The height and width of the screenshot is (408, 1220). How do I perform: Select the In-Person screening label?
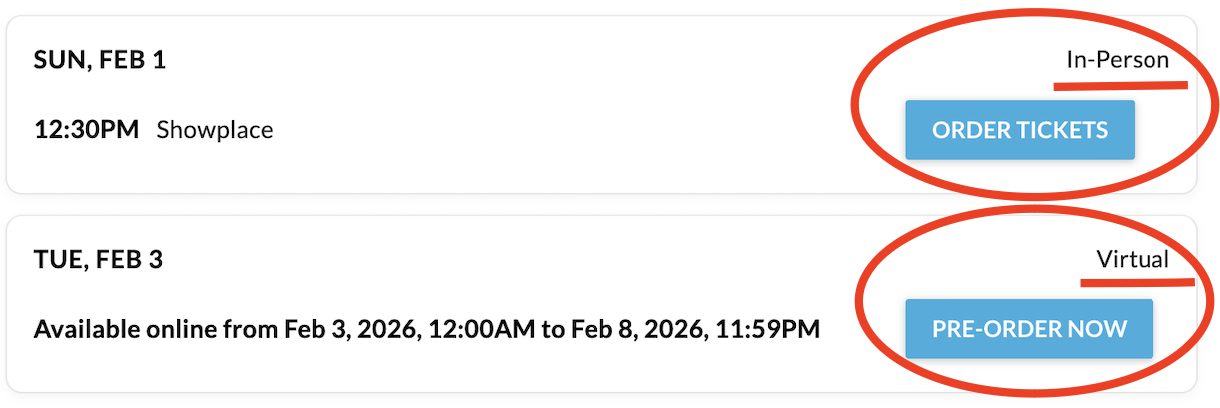[1117, 60]
